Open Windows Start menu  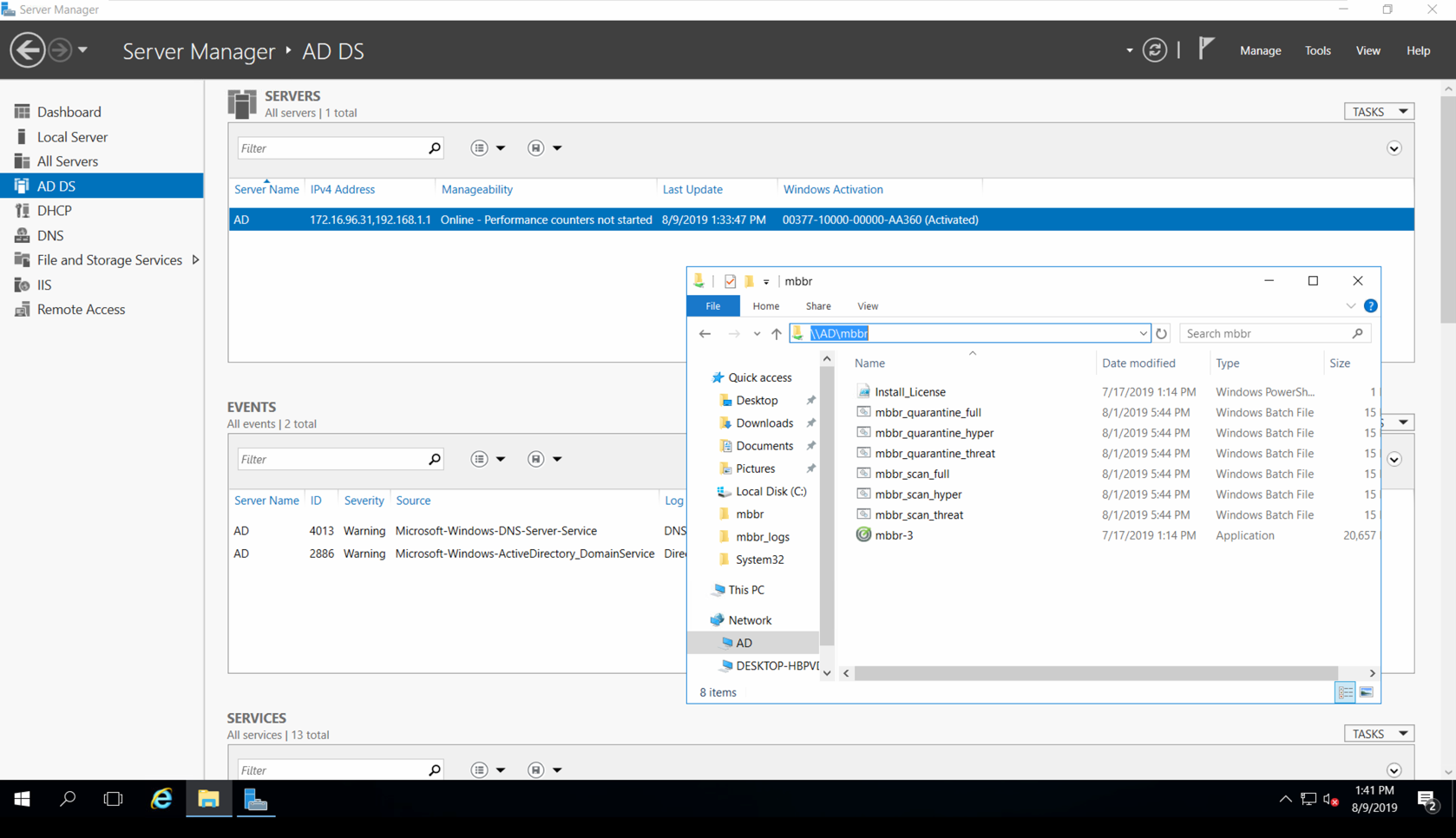click(23, 800)
